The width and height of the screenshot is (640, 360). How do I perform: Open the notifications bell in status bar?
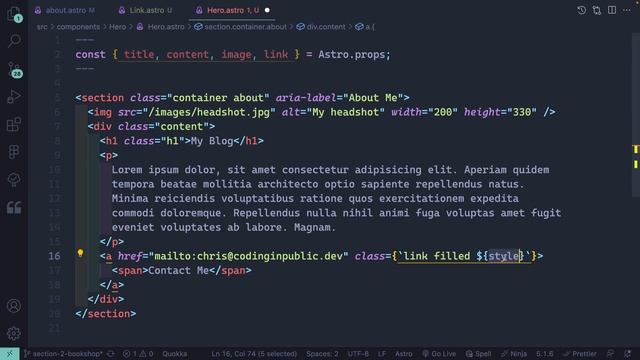coord(628,354)
